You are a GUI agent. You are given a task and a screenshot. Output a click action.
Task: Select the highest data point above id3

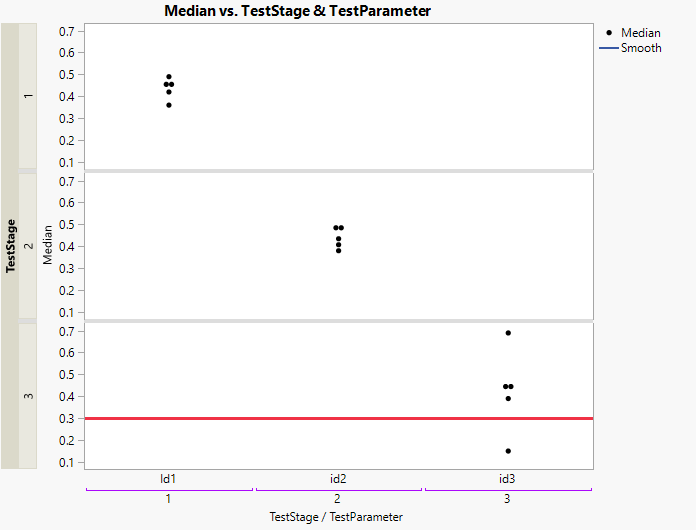pos(508,333)
